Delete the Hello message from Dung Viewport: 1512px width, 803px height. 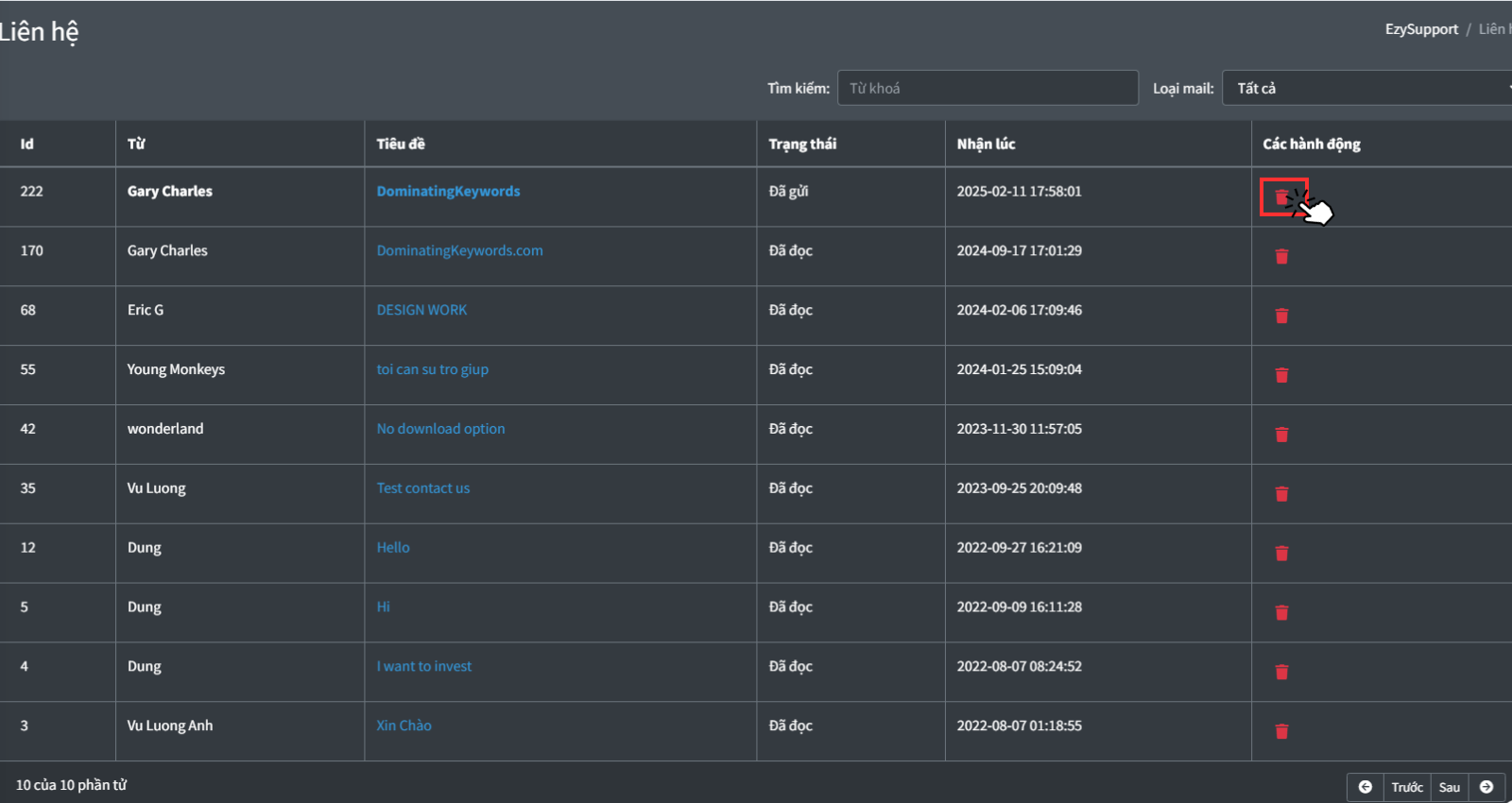click(x=1281, y=554)
